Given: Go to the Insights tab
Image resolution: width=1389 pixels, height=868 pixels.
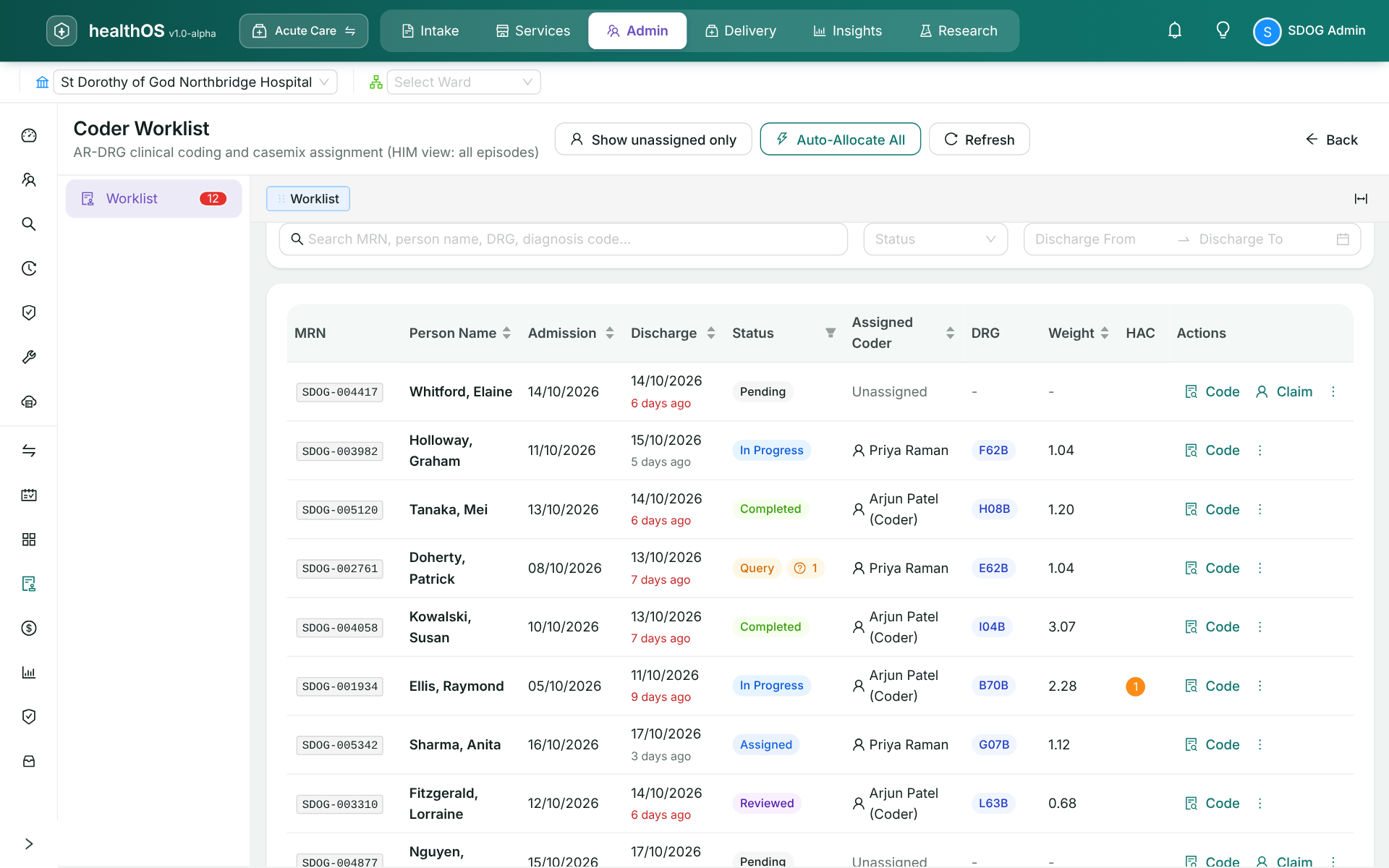Looking at the screenshot, I should click(848, 31).
